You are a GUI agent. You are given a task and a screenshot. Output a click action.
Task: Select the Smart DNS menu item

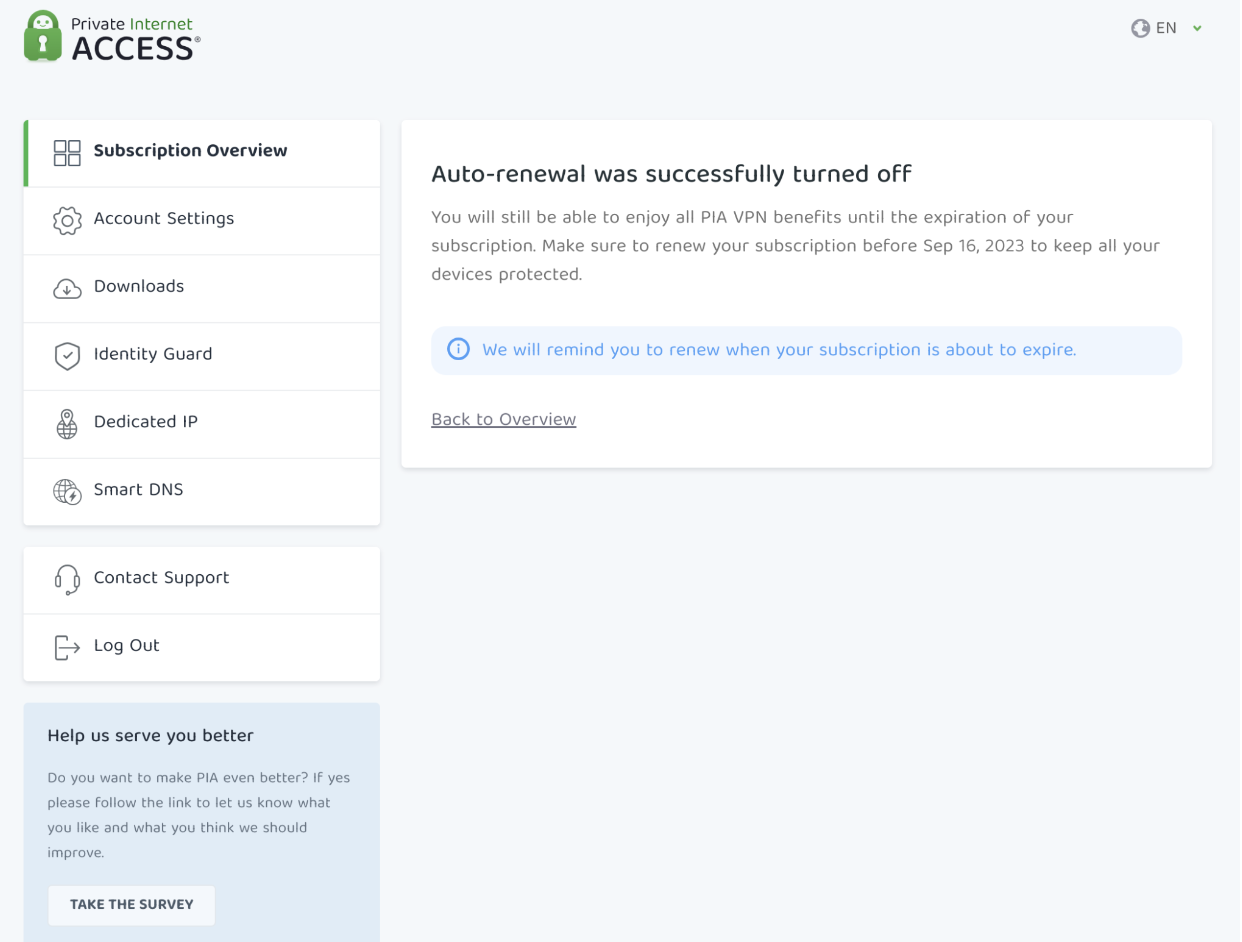tap(139, 490)
